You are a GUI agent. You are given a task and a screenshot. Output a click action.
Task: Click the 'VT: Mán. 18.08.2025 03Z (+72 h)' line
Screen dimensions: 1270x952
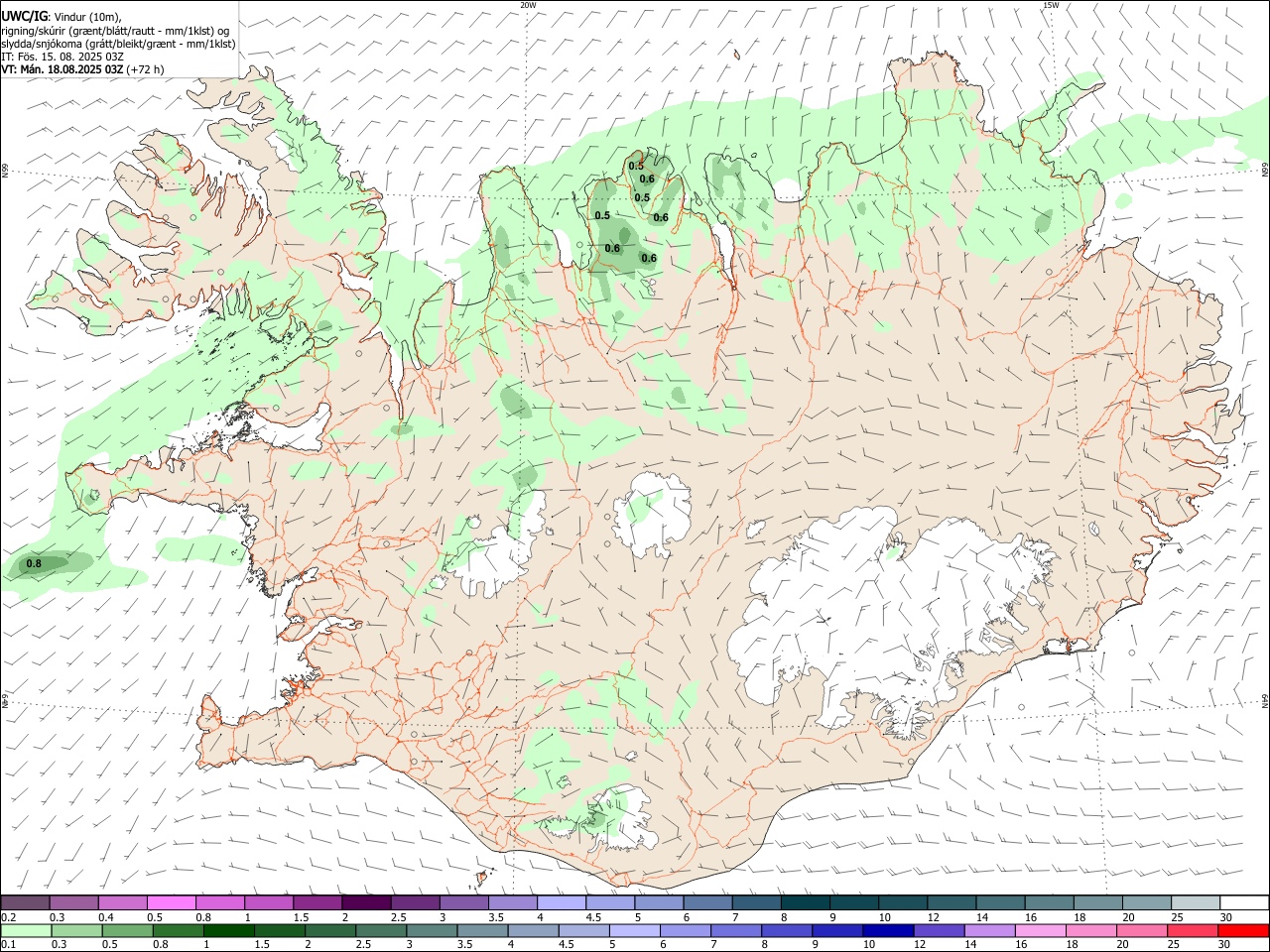coord(82,69)
